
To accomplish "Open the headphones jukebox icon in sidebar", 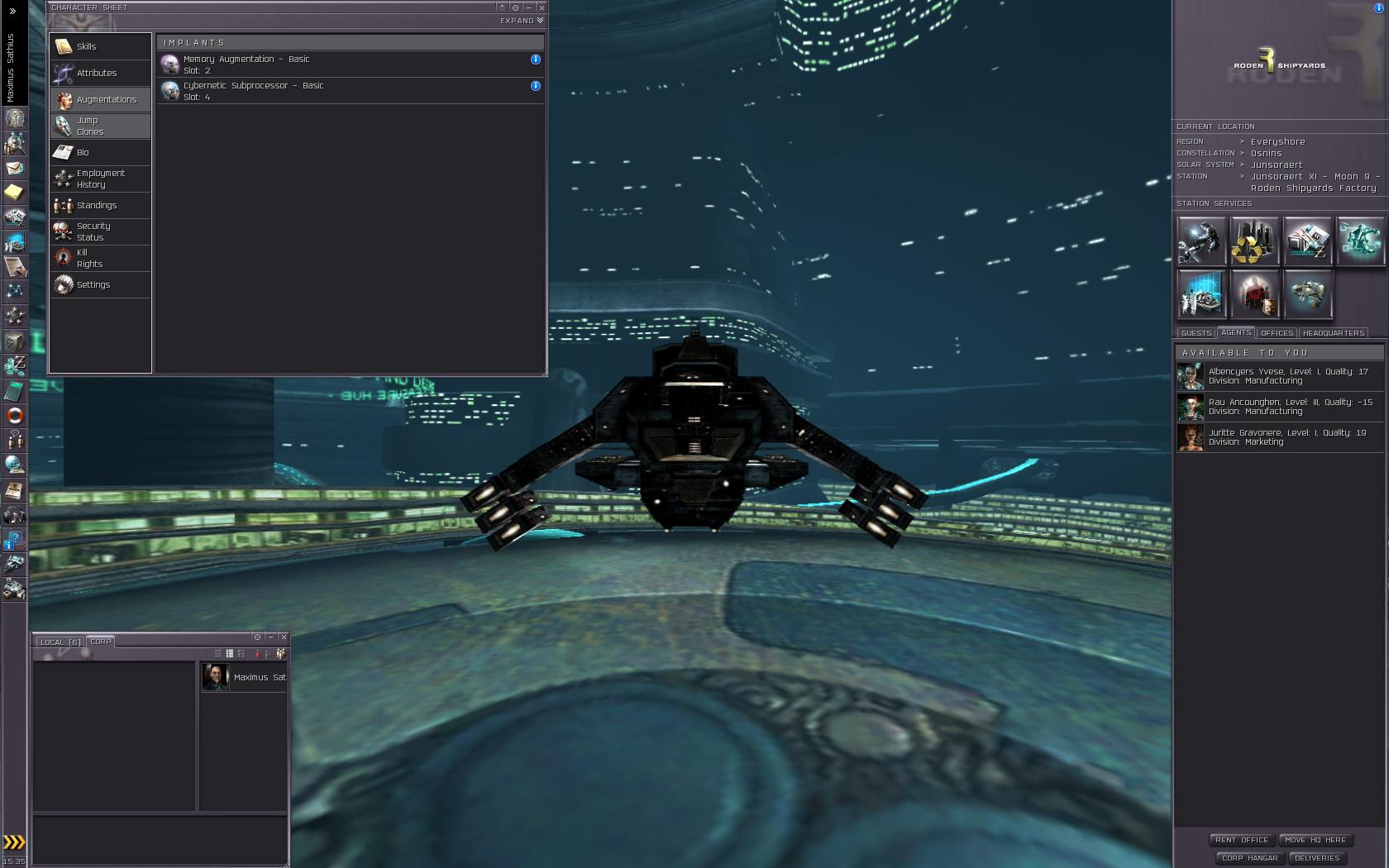I will click(14, 515).
